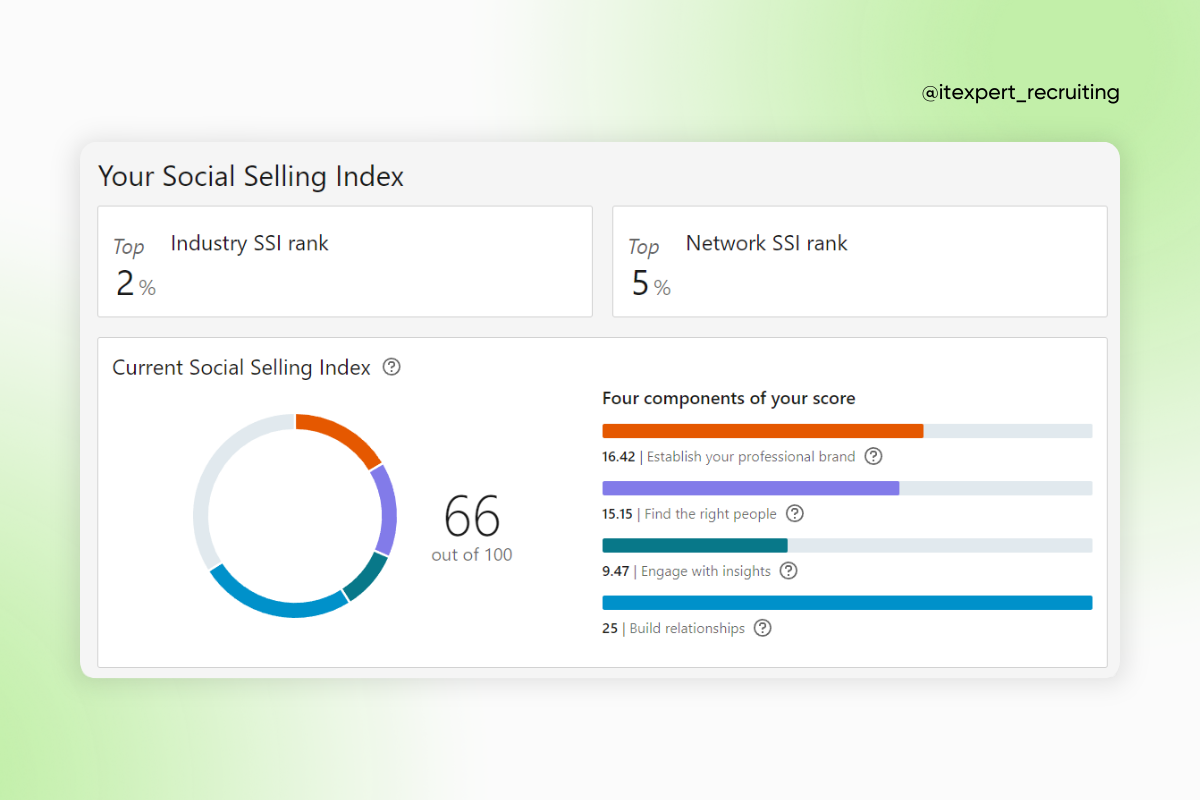Click the Network SSI rank label

coord(766,243)
